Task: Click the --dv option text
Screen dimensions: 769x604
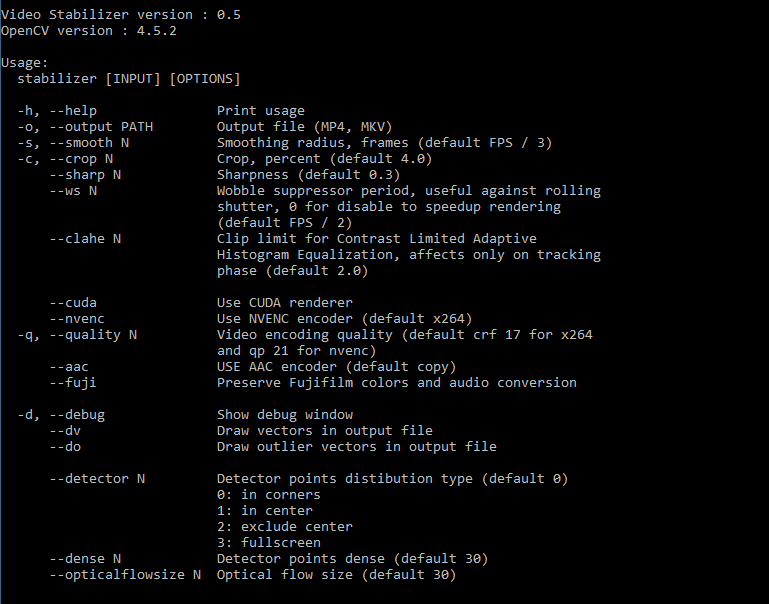Action: pyautogui.click(x=65, y=431)
